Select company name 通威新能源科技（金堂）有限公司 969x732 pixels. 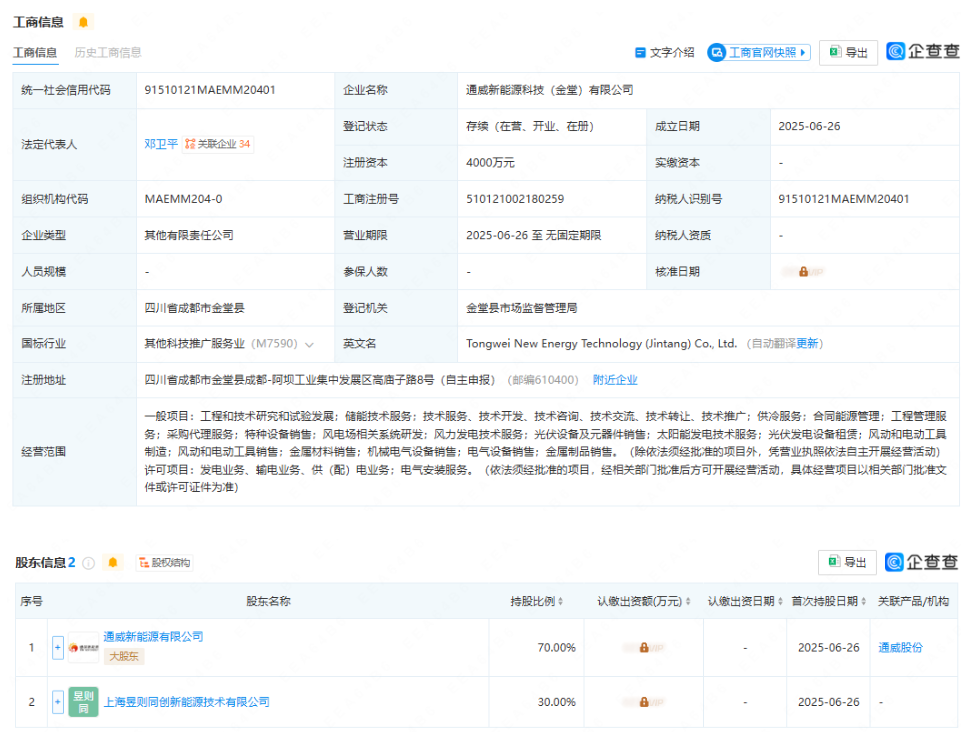point(550,90)
